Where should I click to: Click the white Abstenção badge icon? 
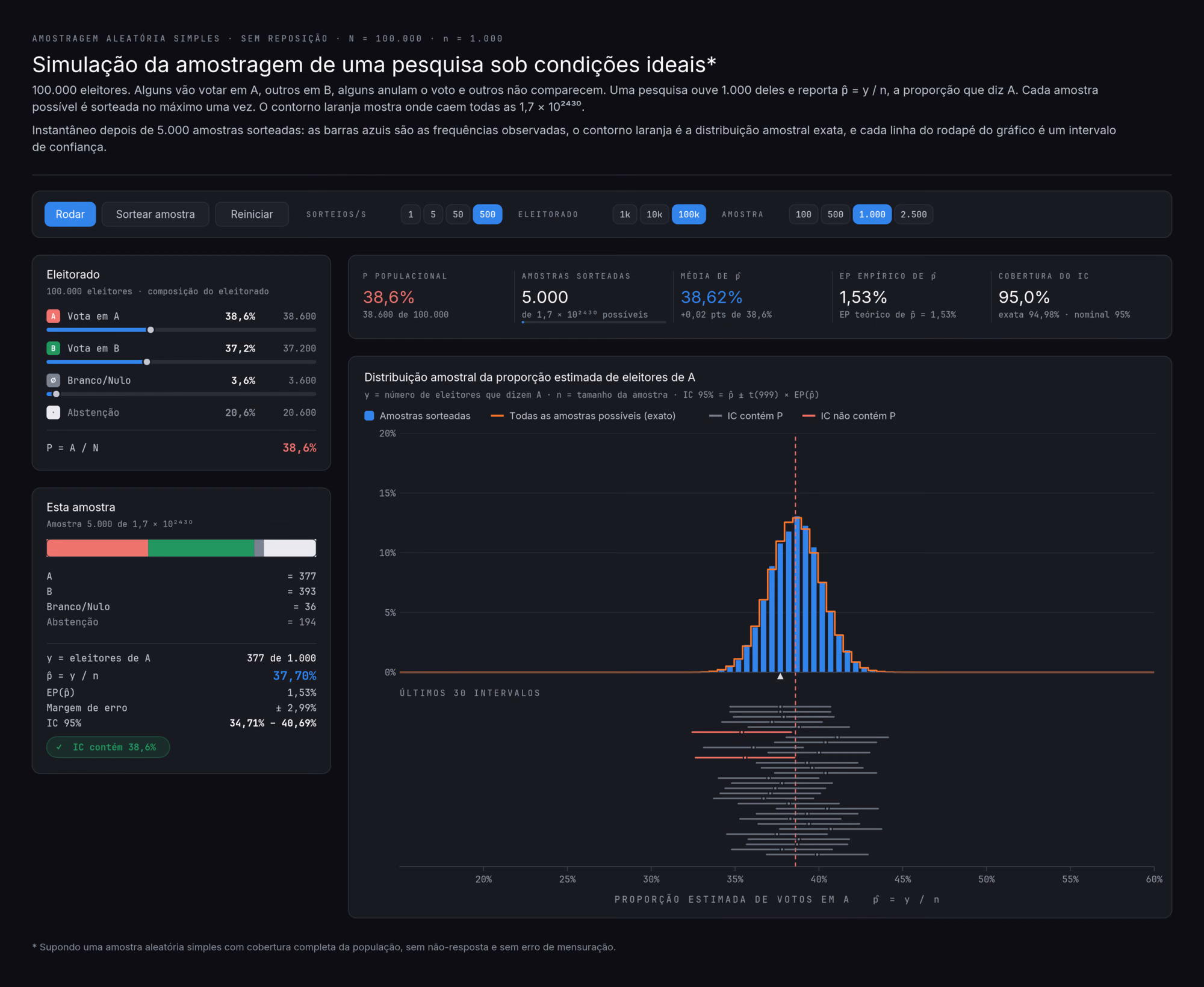53,412
